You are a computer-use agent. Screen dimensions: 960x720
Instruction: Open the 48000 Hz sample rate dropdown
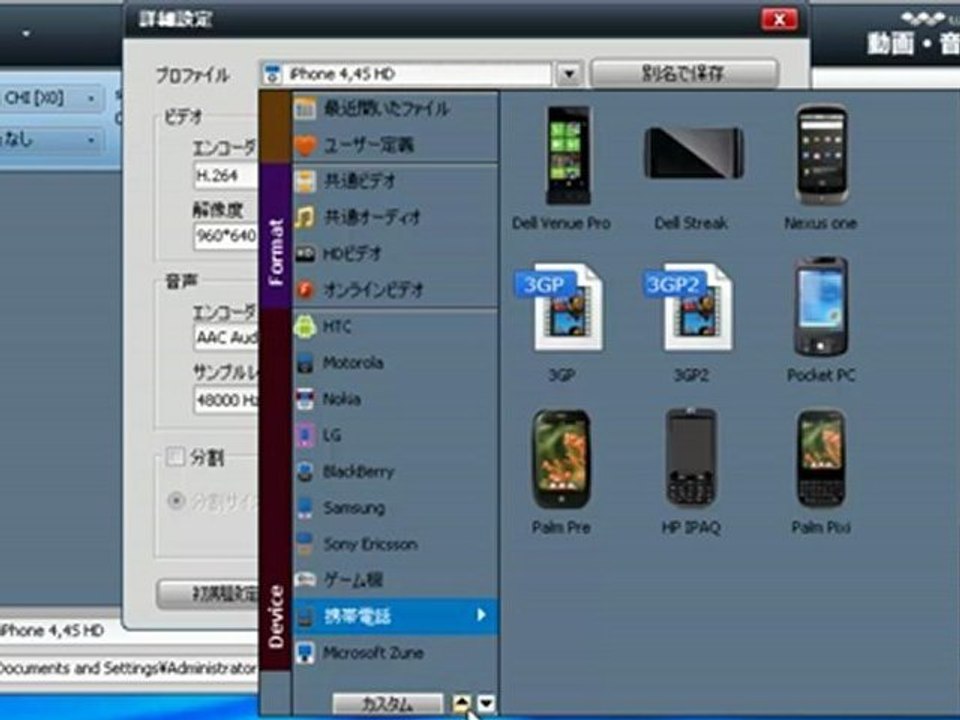point(226,400)
